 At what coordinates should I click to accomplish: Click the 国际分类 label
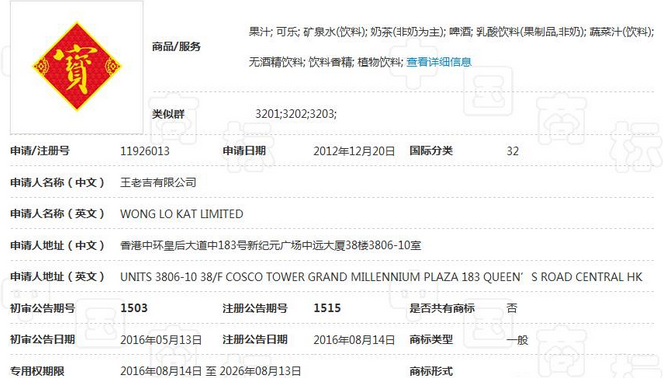pos(431,151)
